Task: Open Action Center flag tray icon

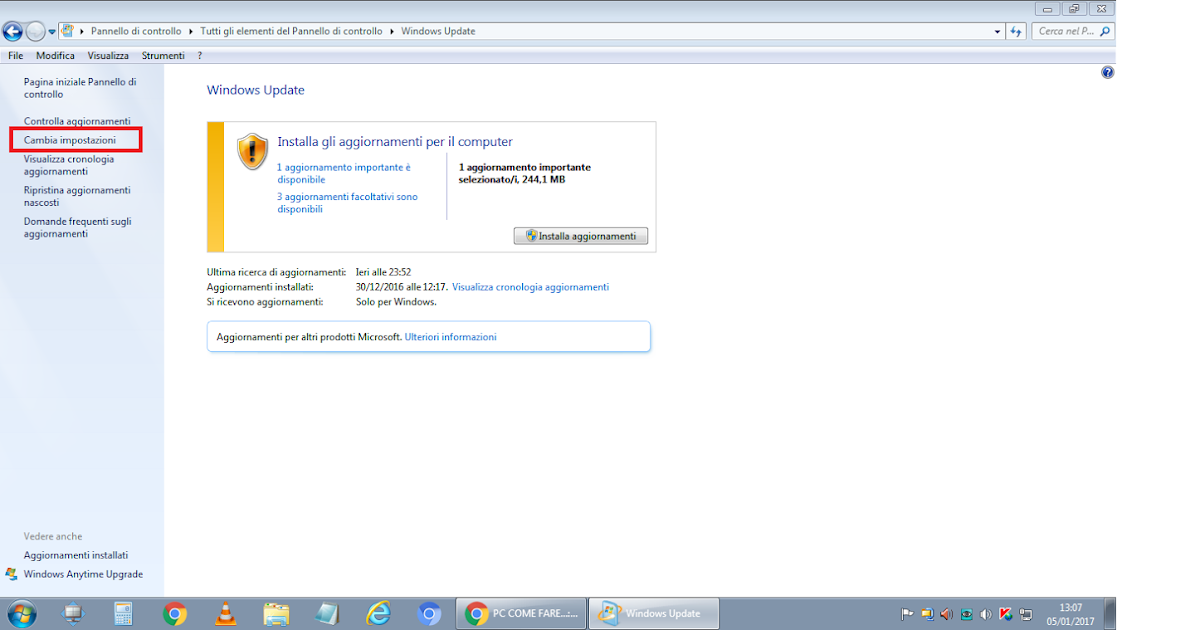Action: [x=907, y=614]
